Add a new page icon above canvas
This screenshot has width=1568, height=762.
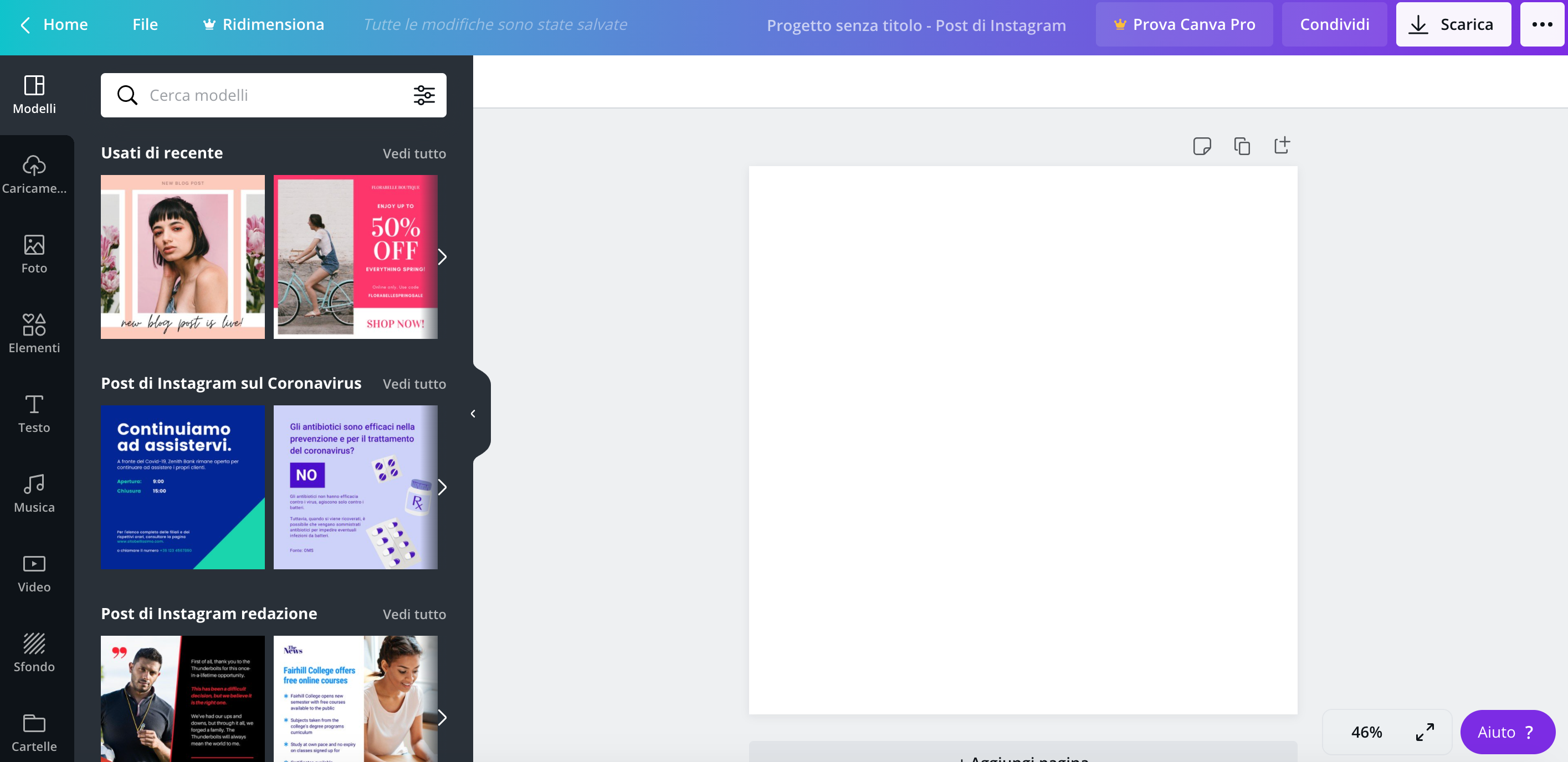tap(1282, 145)
